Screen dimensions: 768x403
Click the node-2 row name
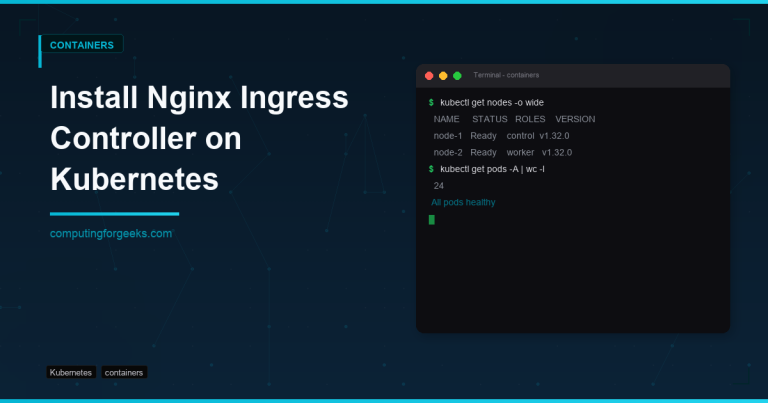click(x=448, y=152)
